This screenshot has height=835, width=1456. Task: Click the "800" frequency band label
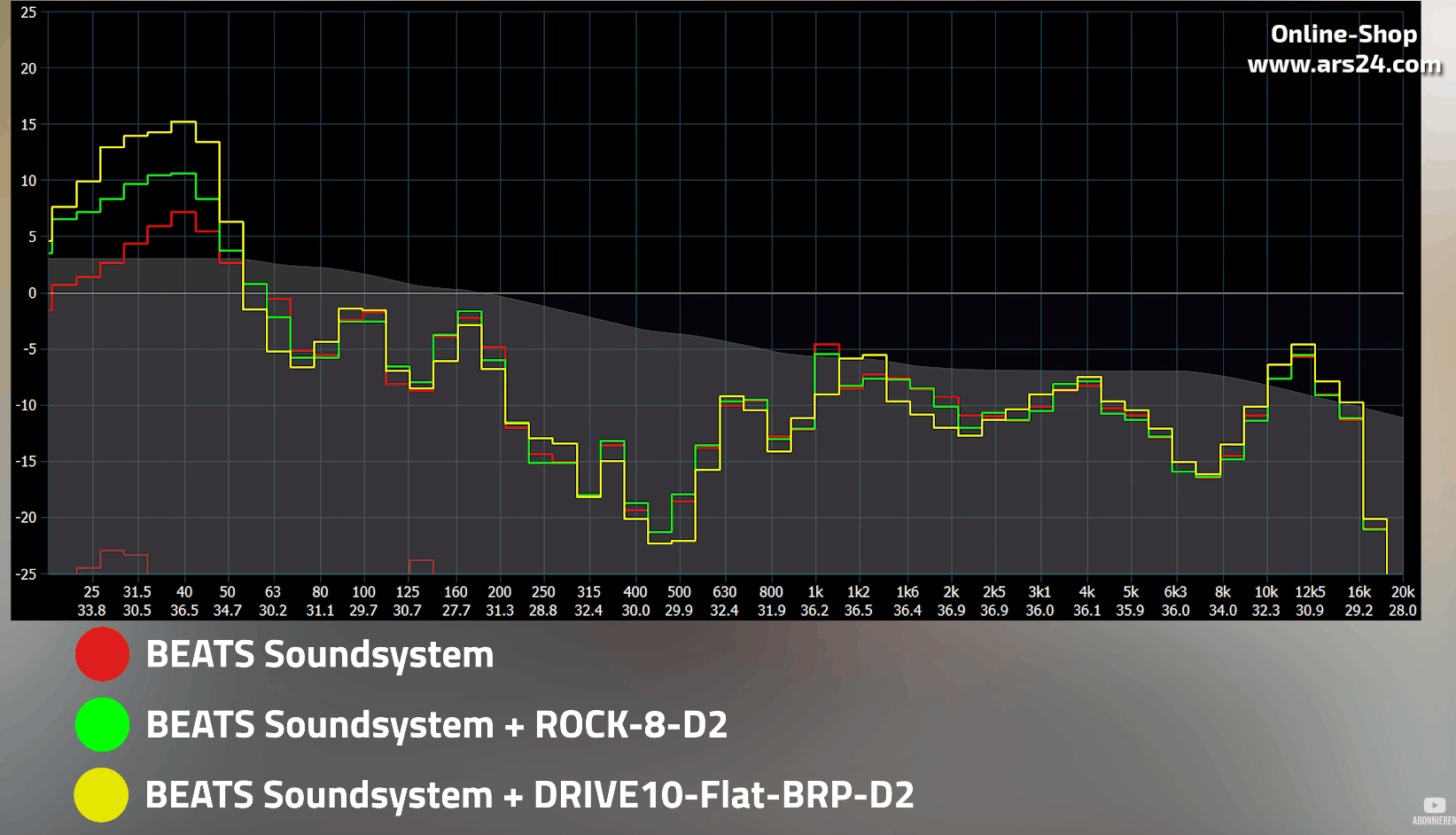click(771, 591)
